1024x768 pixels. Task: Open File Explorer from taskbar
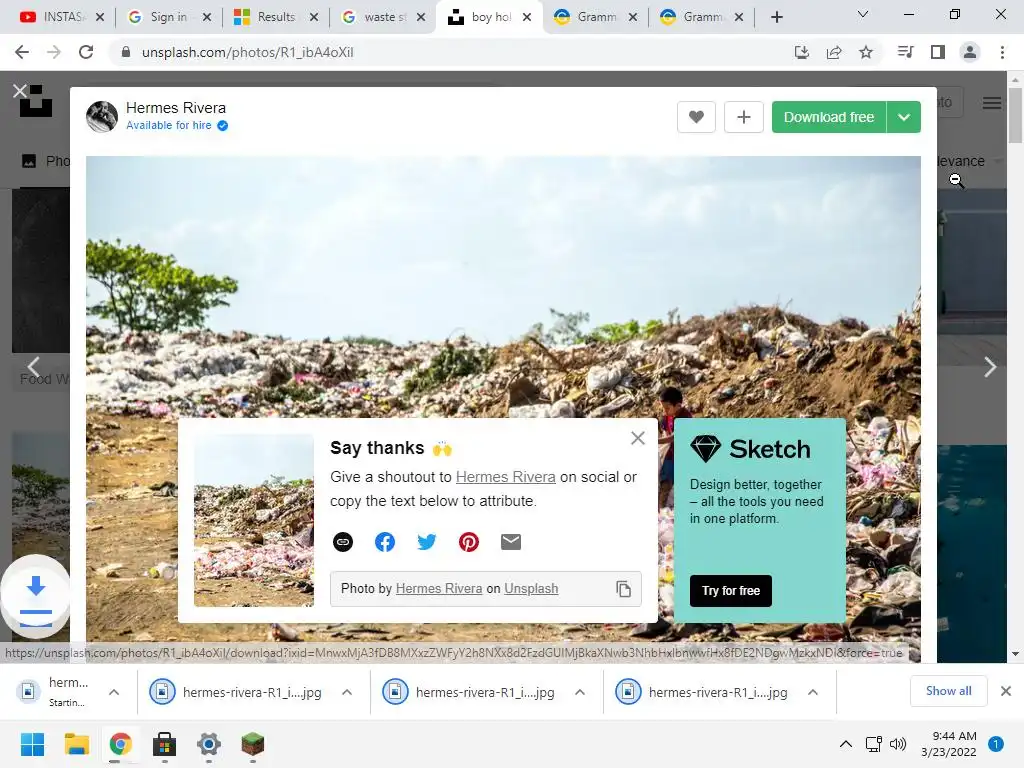pos(76,744)
